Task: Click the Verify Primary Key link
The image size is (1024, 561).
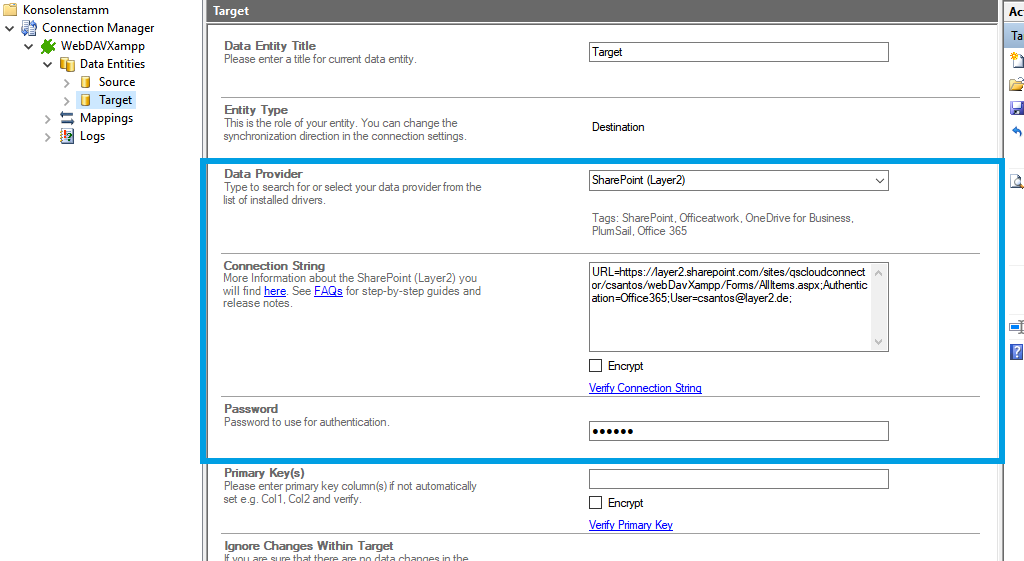Action: (x=630, y=525)
